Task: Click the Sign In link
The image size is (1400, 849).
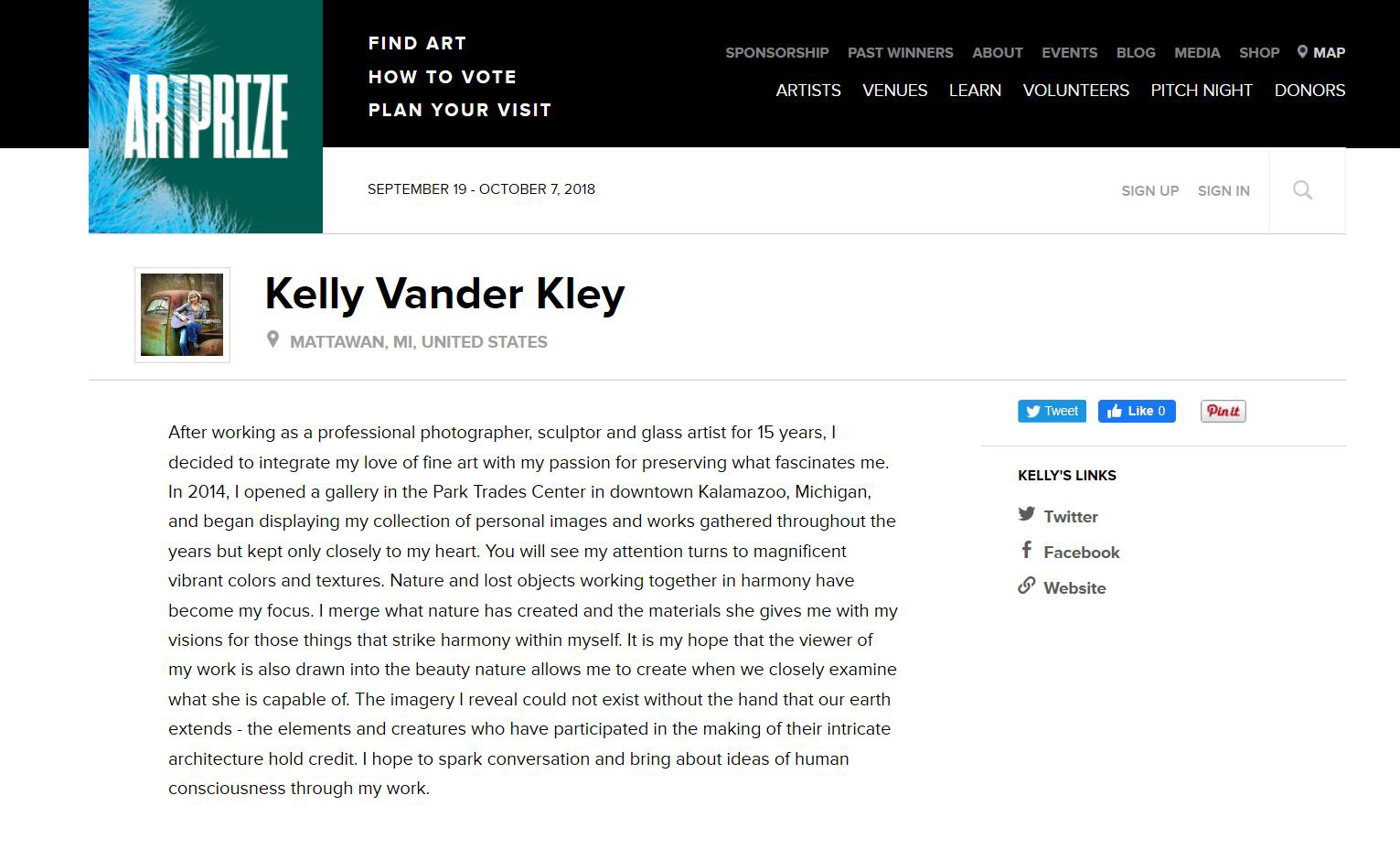Action: pyautogui.click(x=1224, y=191)
